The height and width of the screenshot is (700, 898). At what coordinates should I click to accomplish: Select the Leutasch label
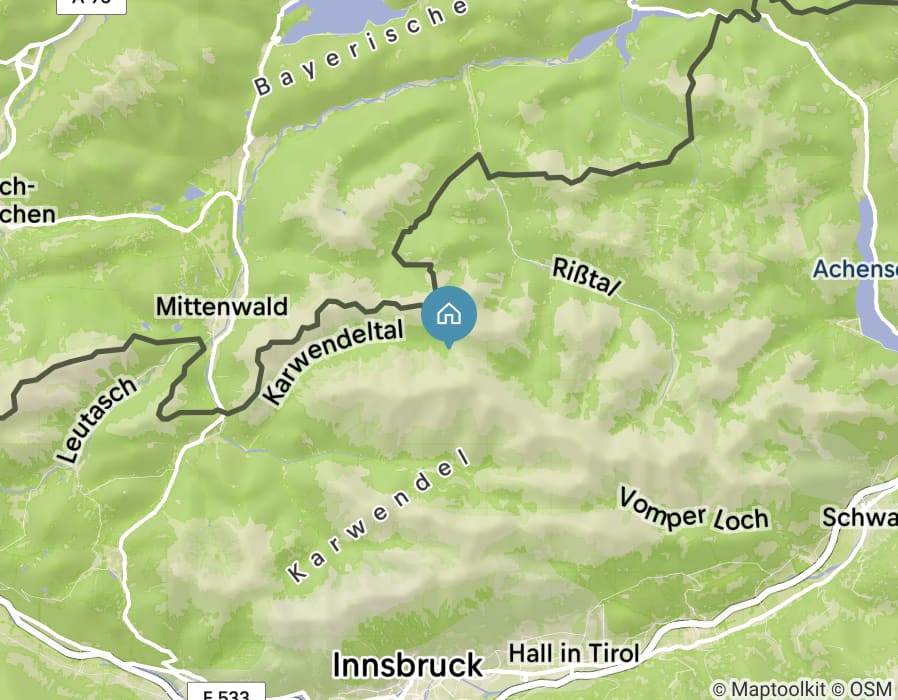(x=97, y=420)
